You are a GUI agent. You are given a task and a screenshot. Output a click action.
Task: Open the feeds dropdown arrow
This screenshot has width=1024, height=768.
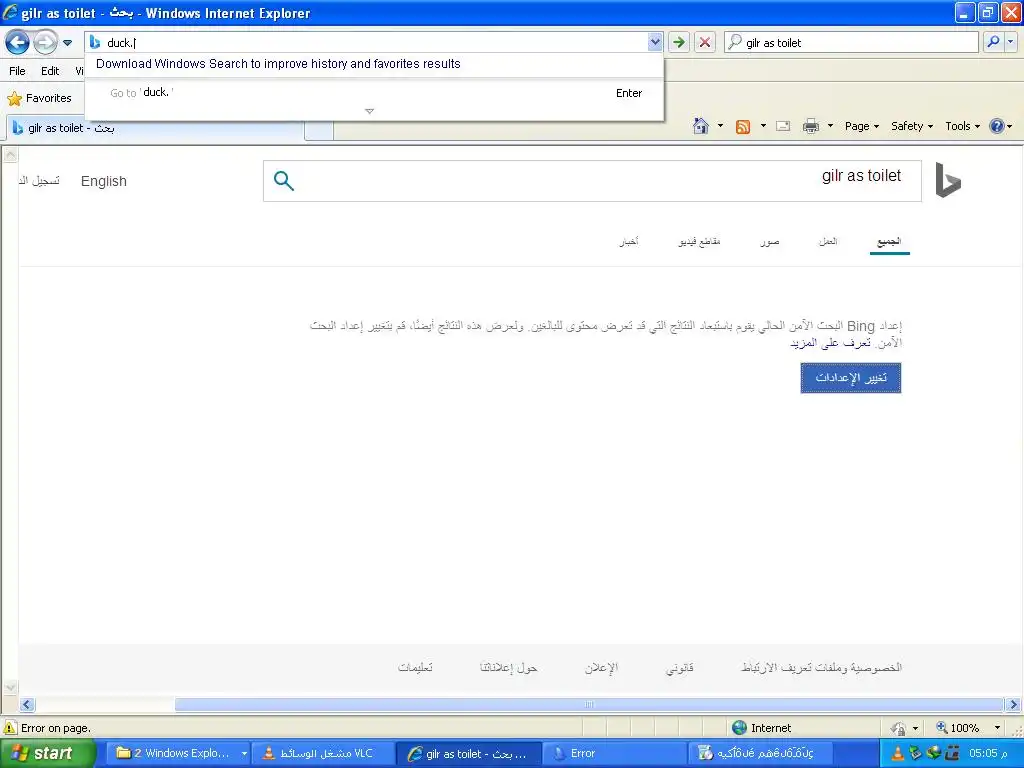click(763, 126)
